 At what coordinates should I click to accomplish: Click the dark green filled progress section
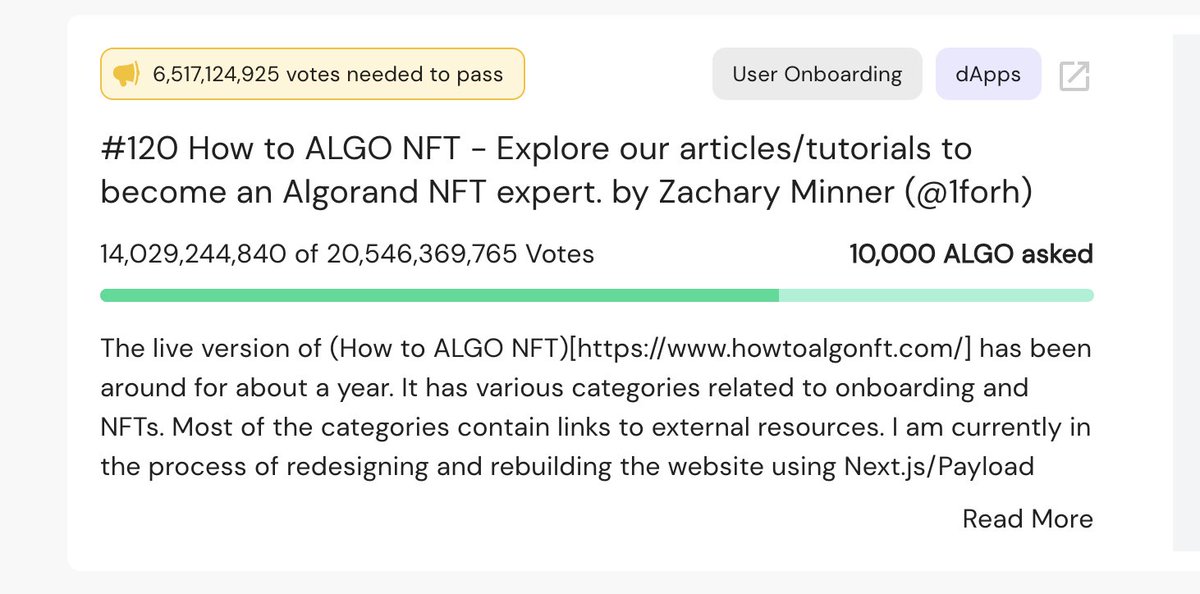439,295
